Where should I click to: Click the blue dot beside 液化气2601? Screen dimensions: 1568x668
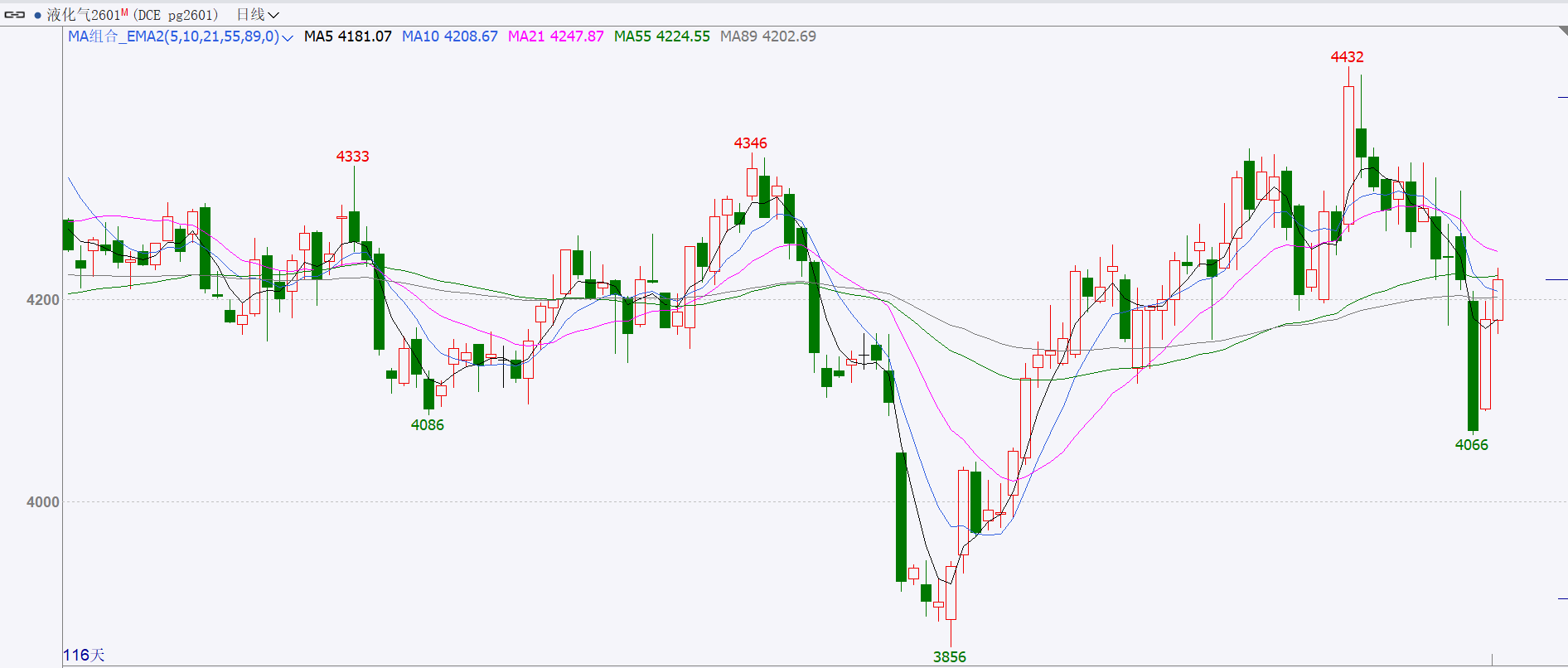tap(37, 15)
